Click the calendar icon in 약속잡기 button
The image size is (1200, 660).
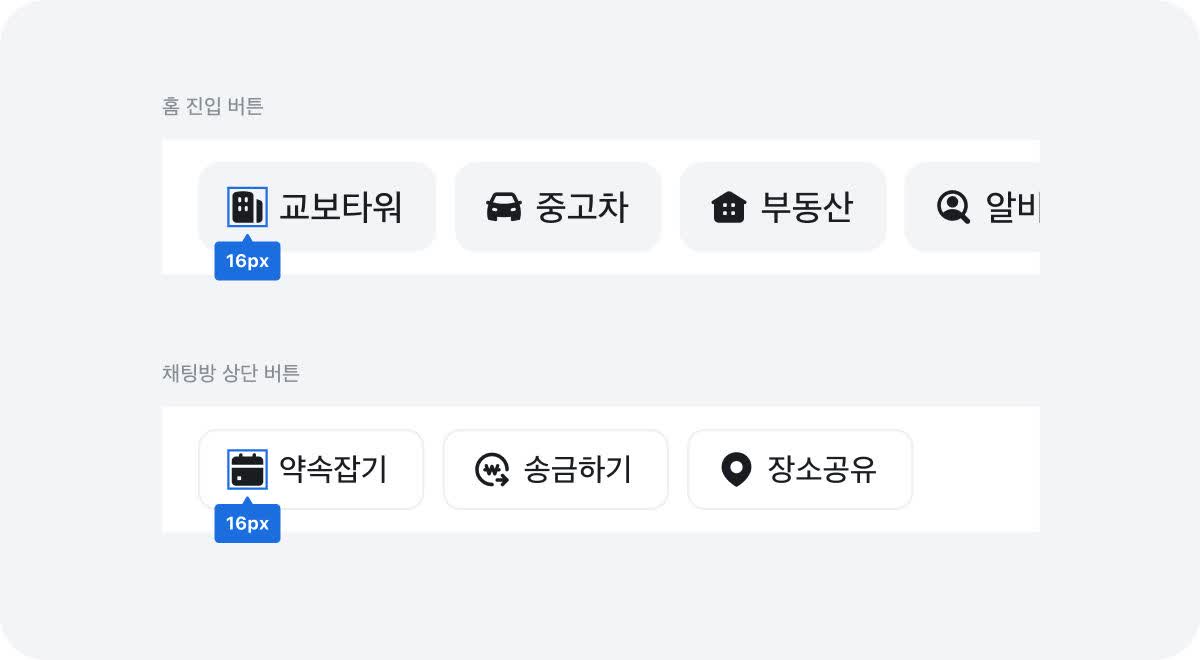click(x=247, y=469)
